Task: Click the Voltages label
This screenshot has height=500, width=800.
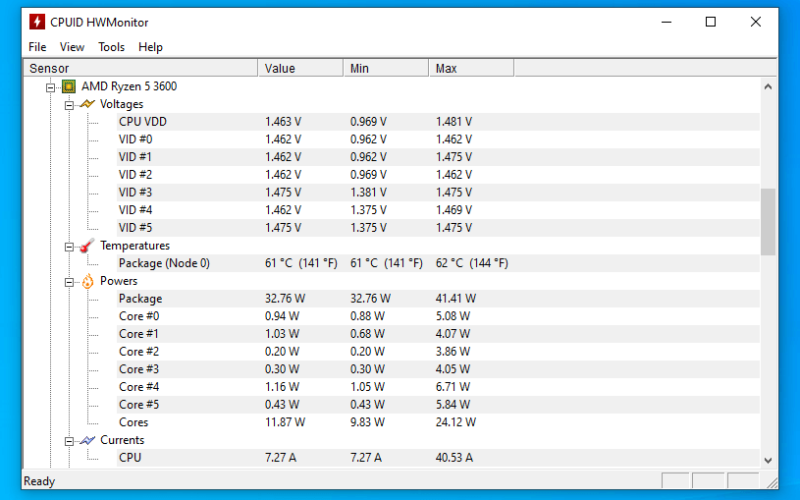Action: [x=121, y=104]
